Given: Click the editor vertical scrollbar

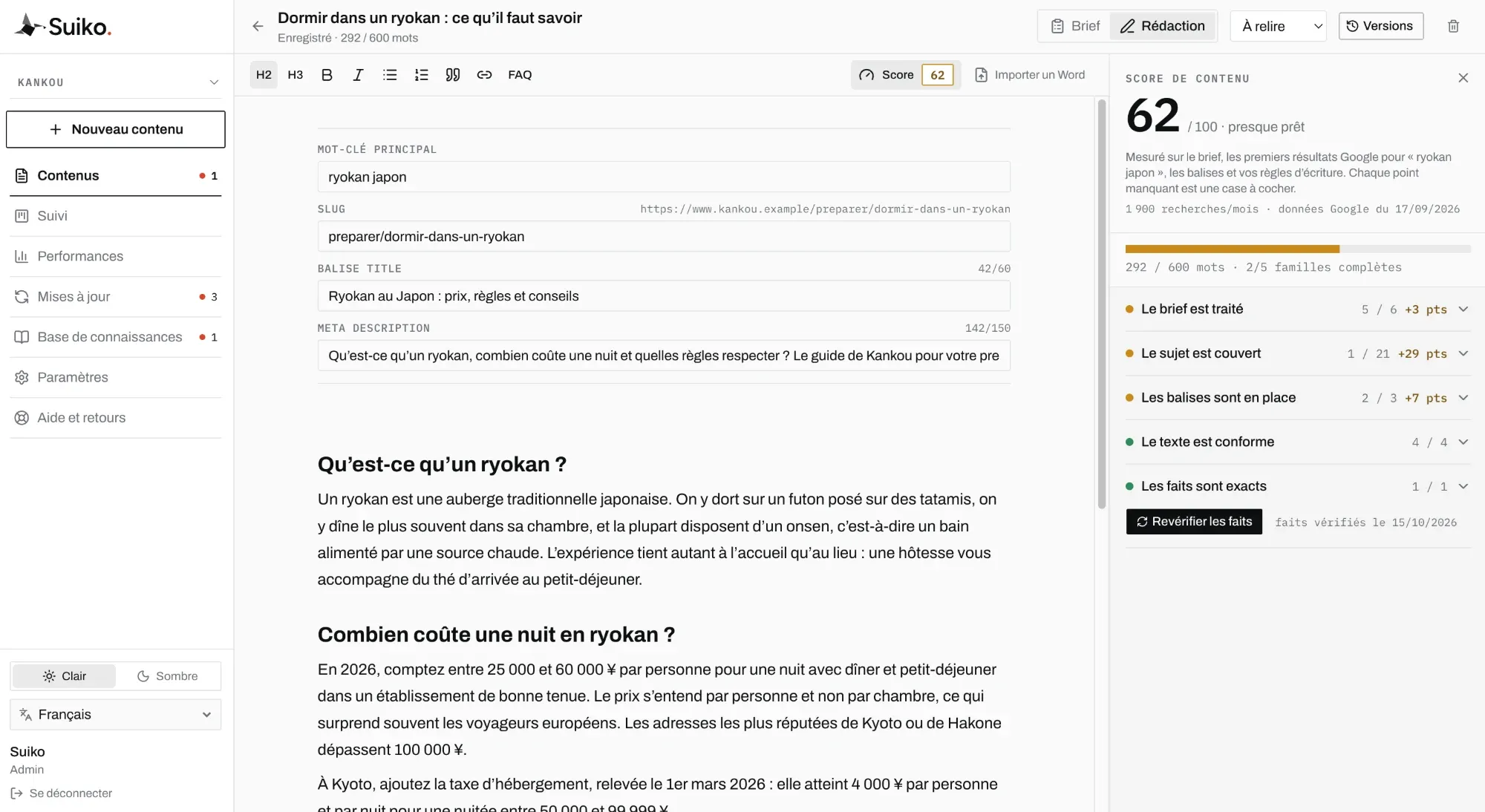Looking at the screenshot, I should [1102, 304].
